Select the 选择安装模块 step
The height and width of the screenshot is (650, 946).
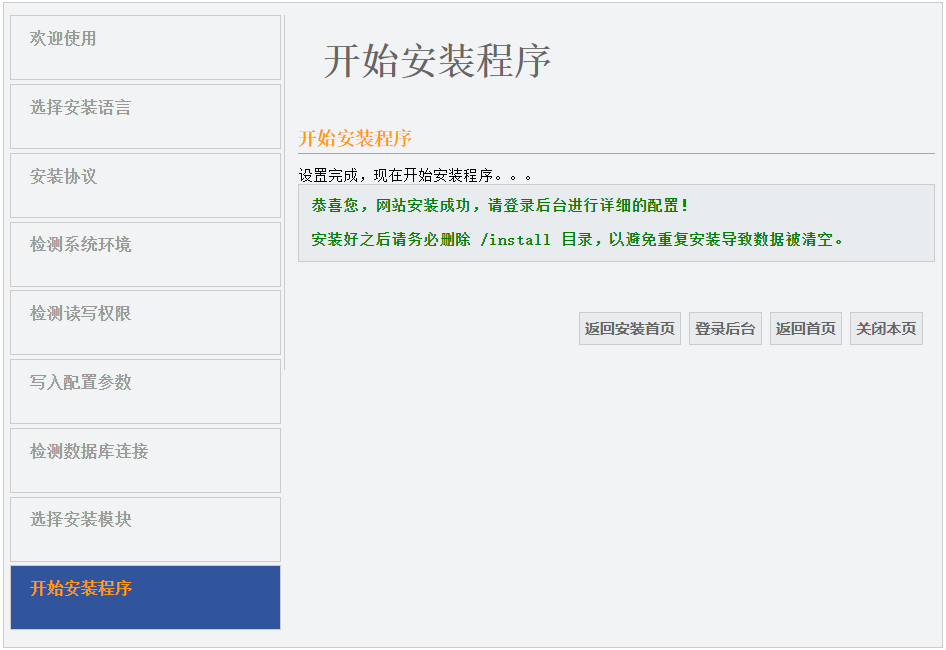(x=145, y=529)
